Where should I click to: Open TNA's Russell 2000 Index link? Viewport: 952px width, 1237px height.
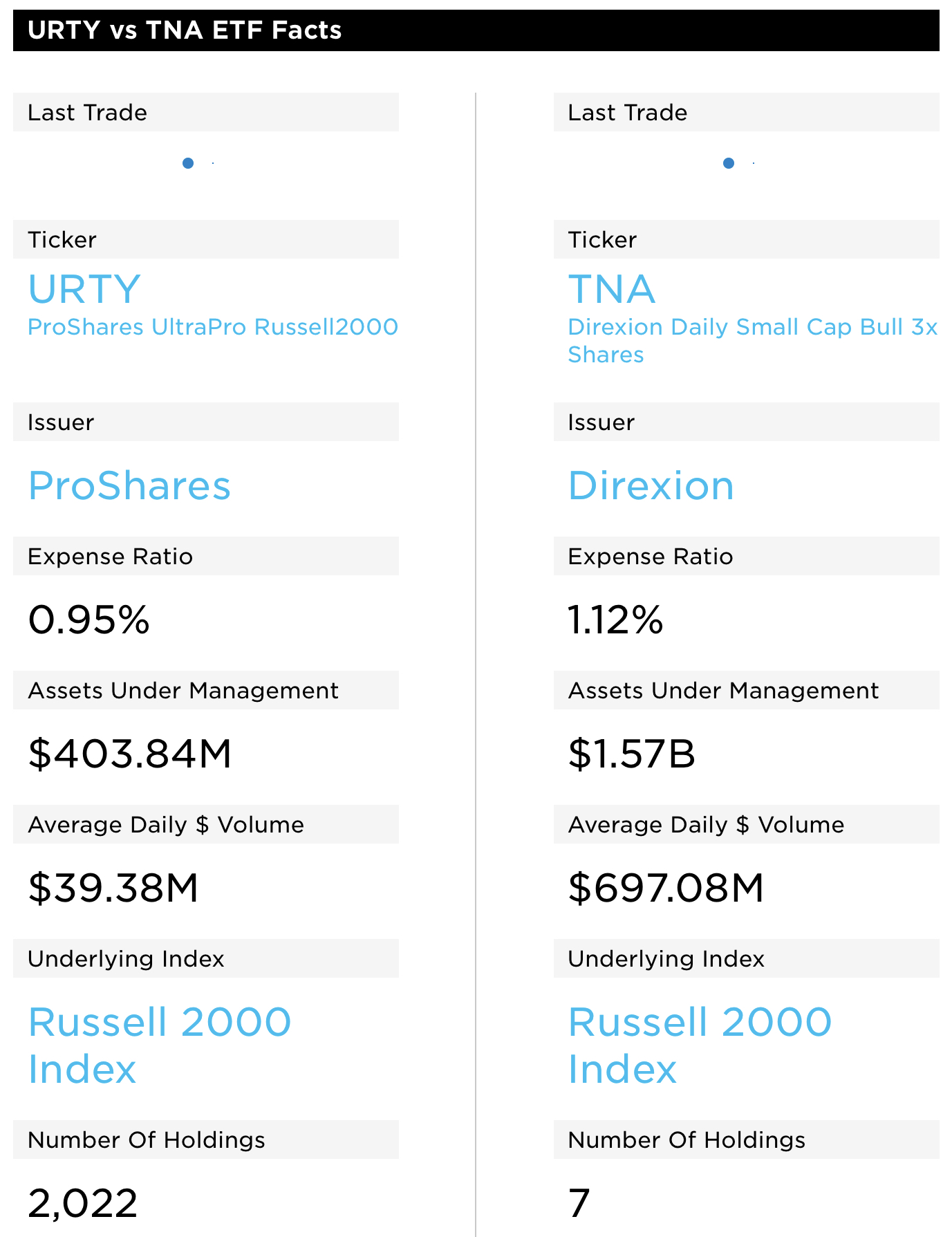700,1045
